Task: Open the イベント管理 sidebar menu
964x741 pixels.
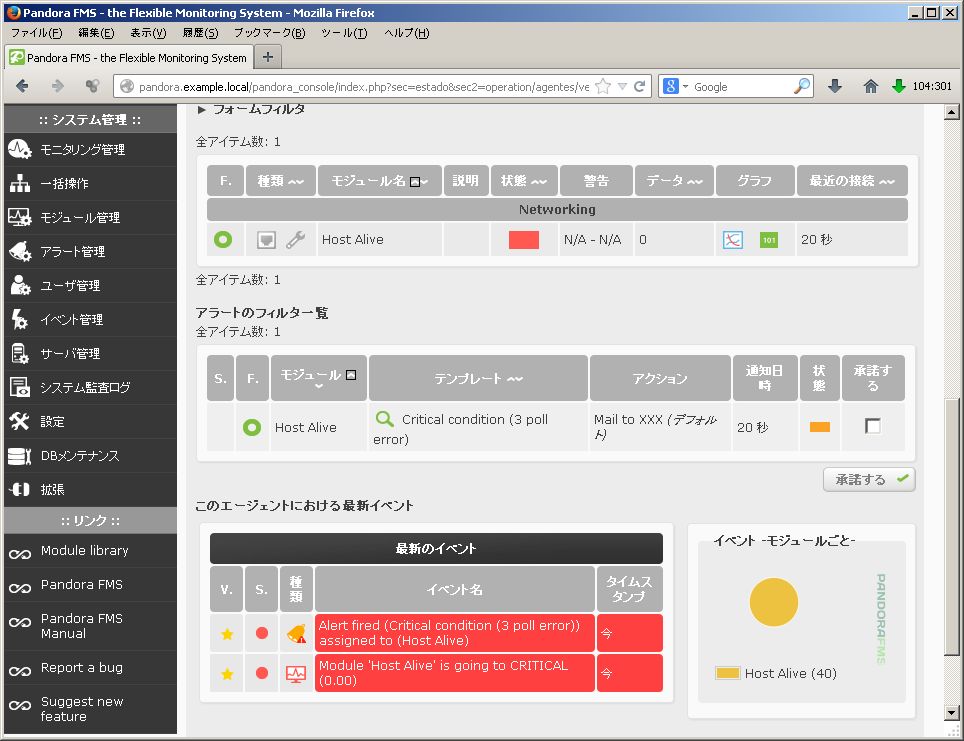Action: coord(90,320)
